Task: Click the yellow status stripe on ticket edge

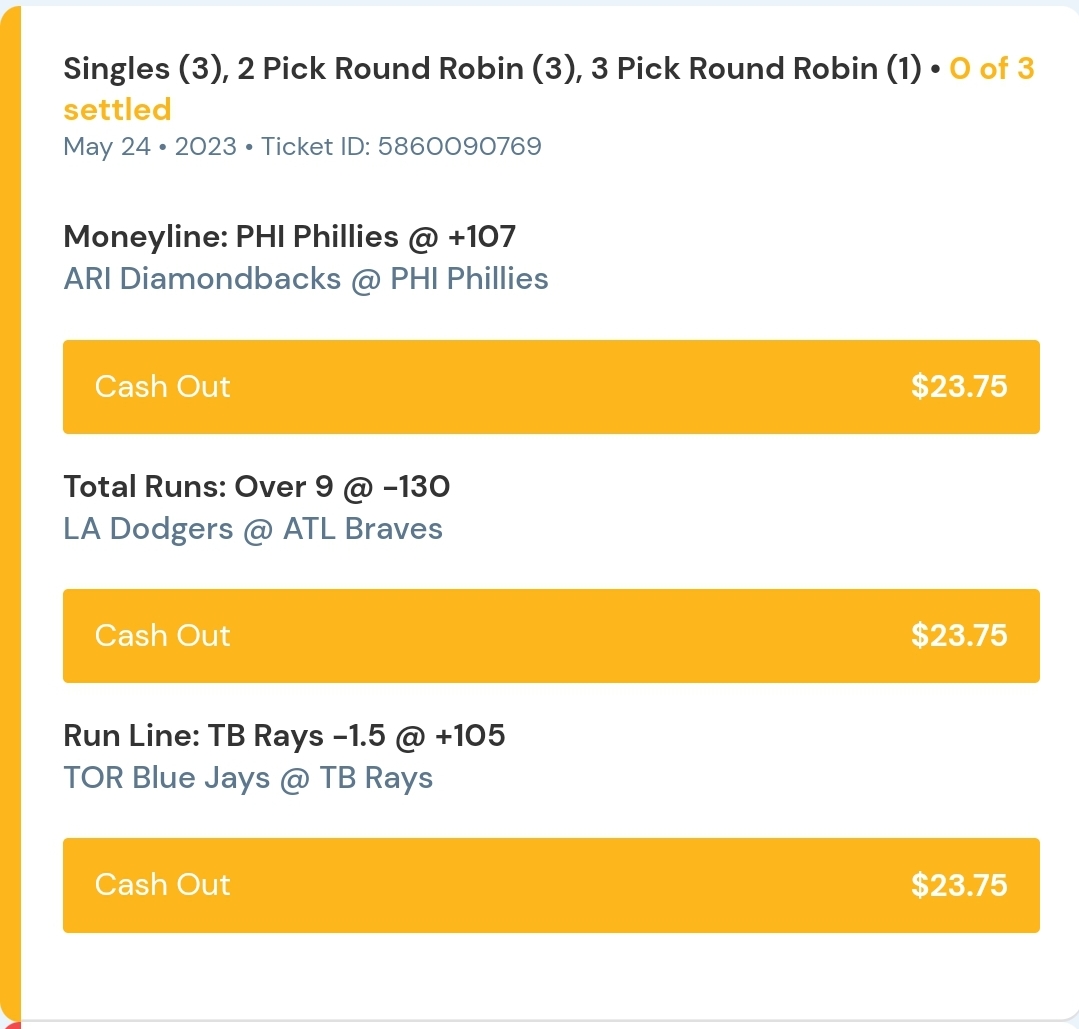Action: (x=10, y=500)
